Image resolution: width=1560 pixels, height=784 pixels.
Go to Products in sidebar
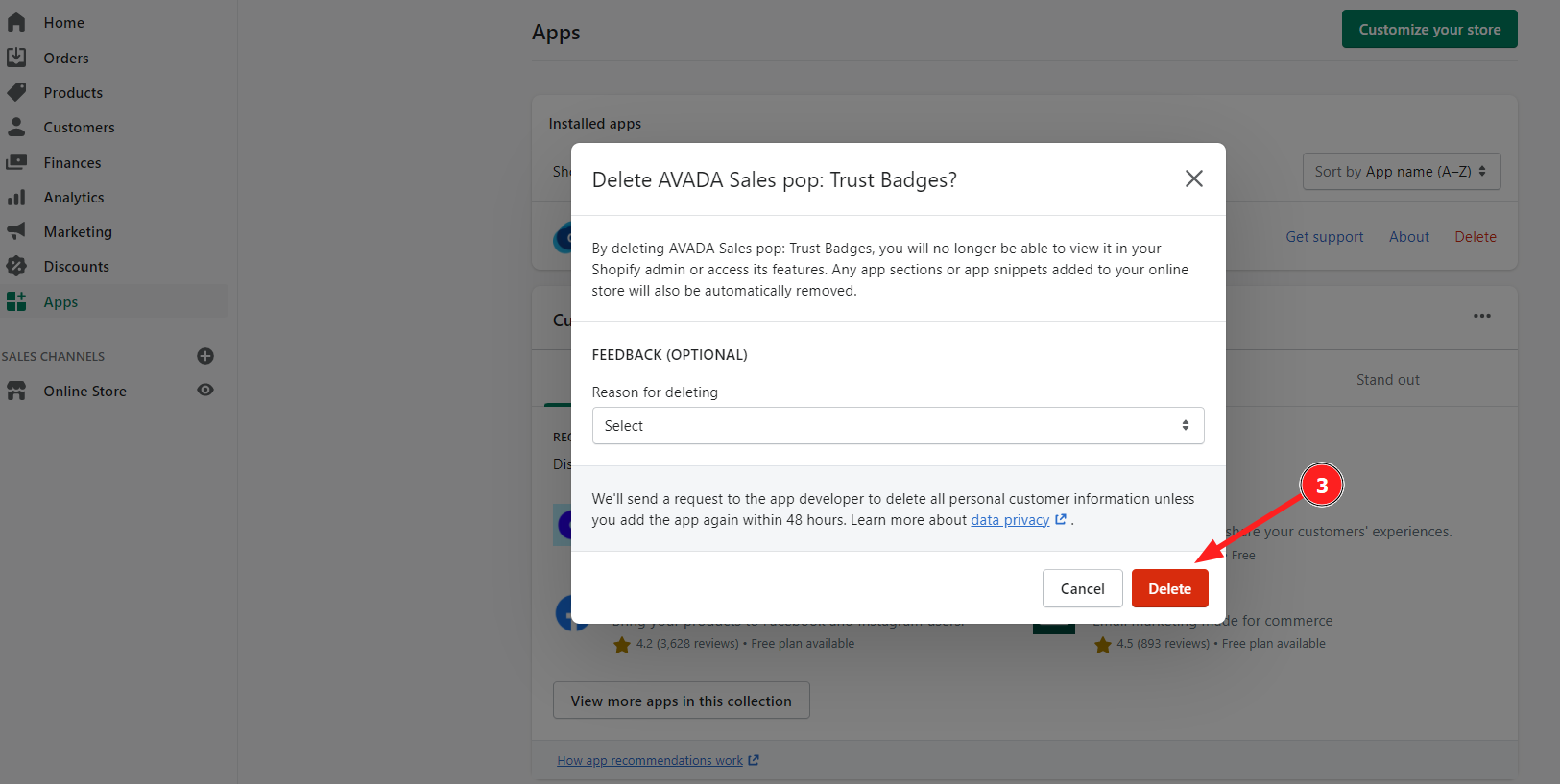pos(73,92)
